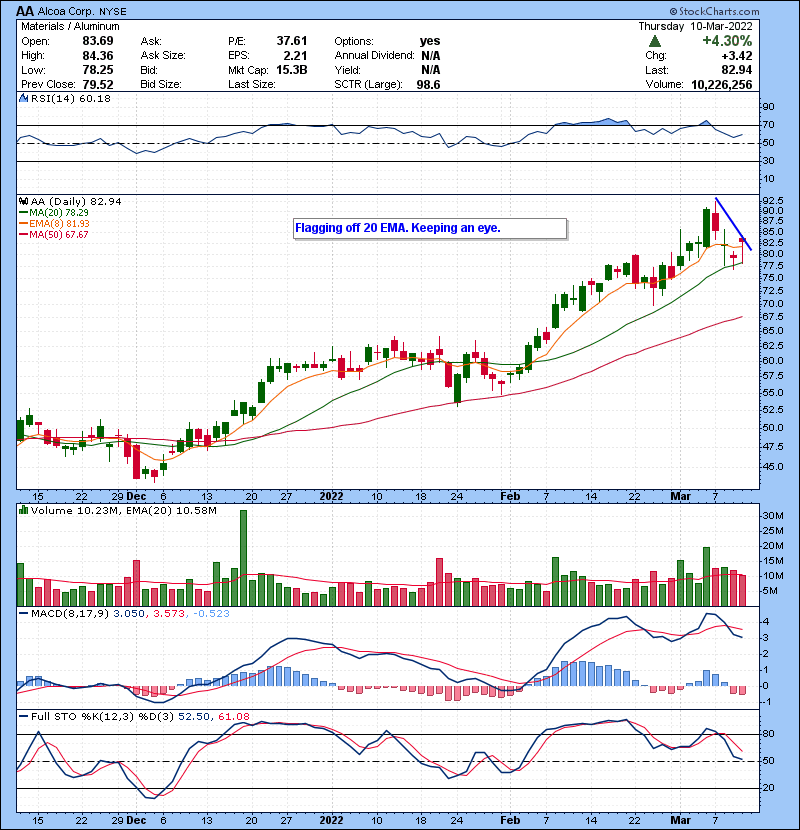Click the 'Feb' label on price date axis
Screen dimensions: 800x830
tap(510, 497)
